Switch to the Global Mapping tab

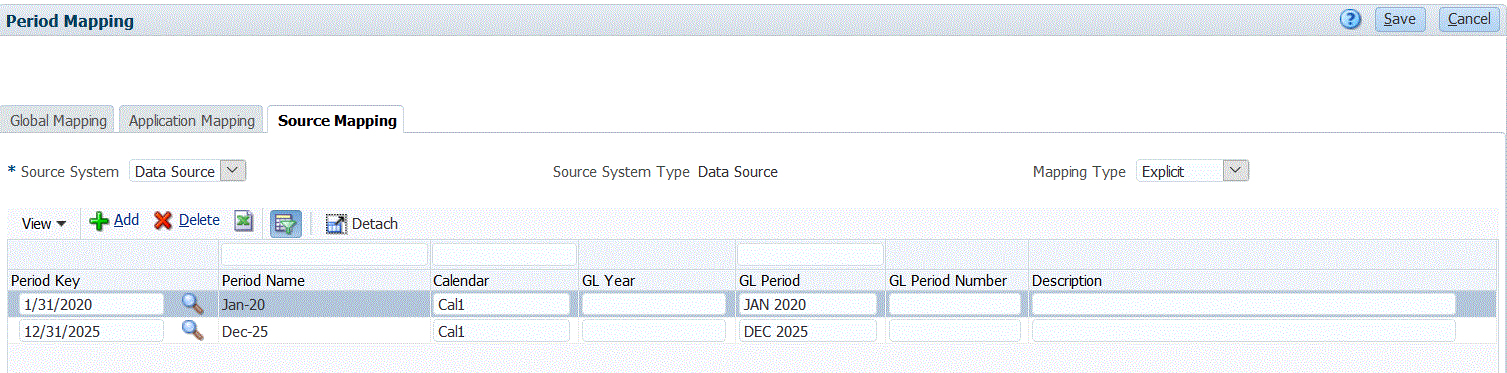pos(58,120)
